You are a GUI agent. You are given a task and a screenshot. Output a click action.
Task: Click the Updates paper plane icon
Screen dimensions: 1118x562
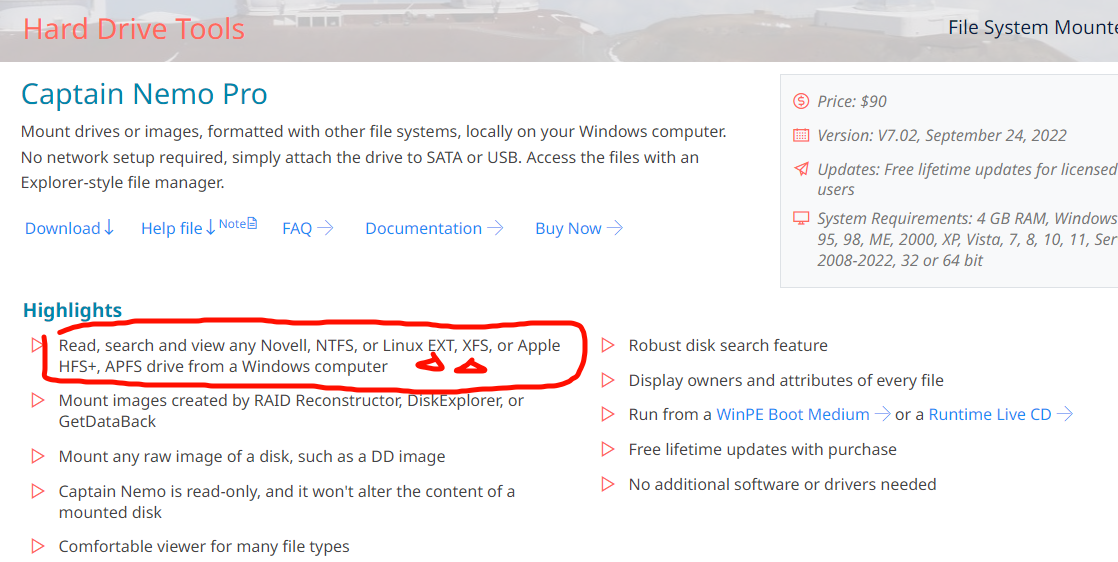pos(801,169)
